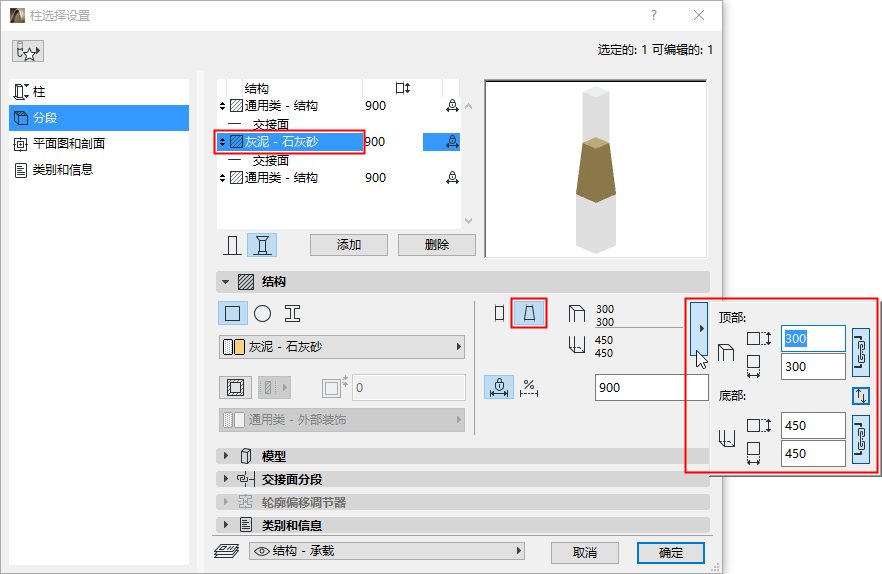Select circular cross-section shape

coord(262,313)
